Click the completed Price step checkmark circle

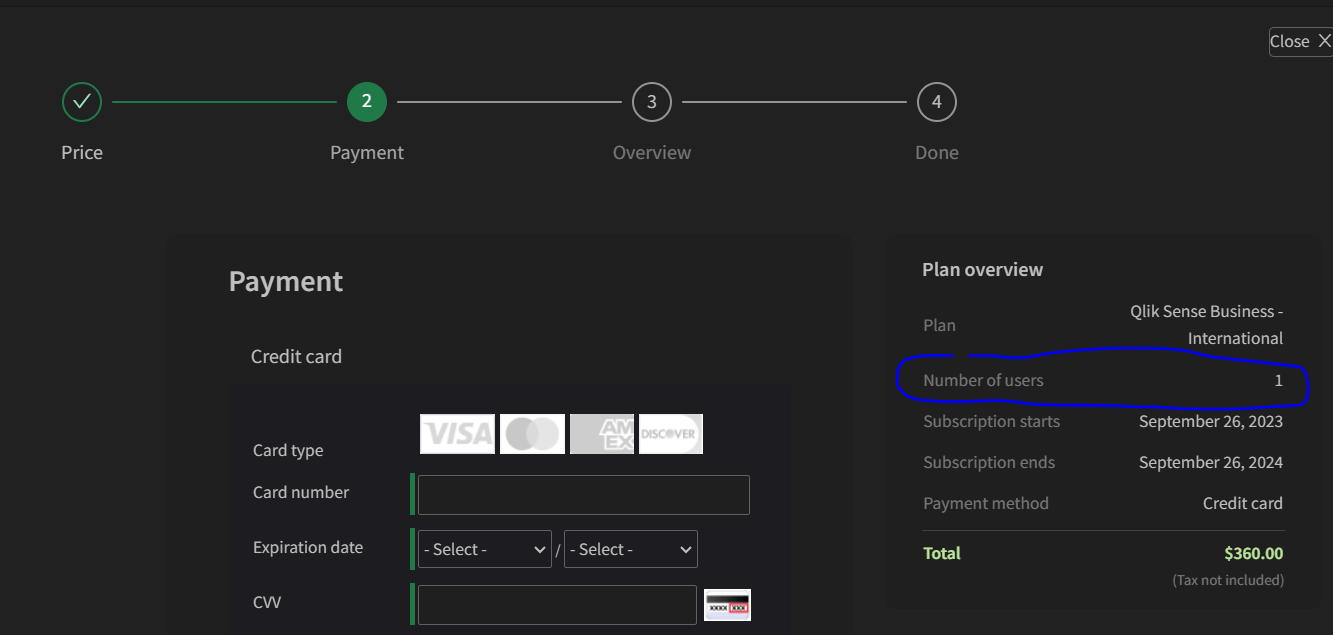pos(81,101)
